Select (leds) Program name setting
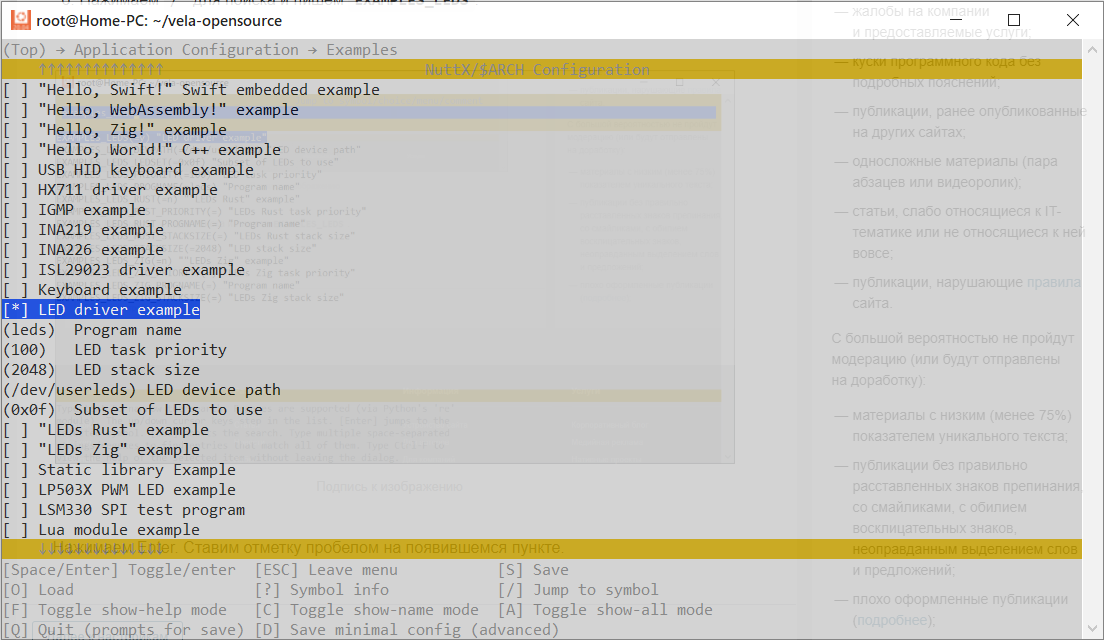Screen dimensions: 1104x640 pyautogui.click(x=92, y=330)
